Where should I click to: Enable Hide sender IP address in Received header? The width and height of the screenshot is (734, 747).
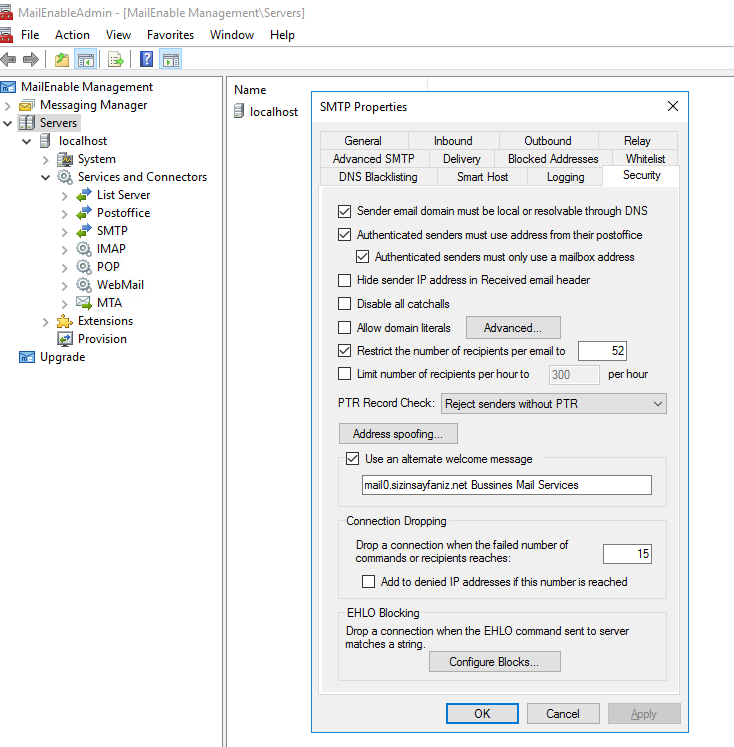tap(344, 280)
